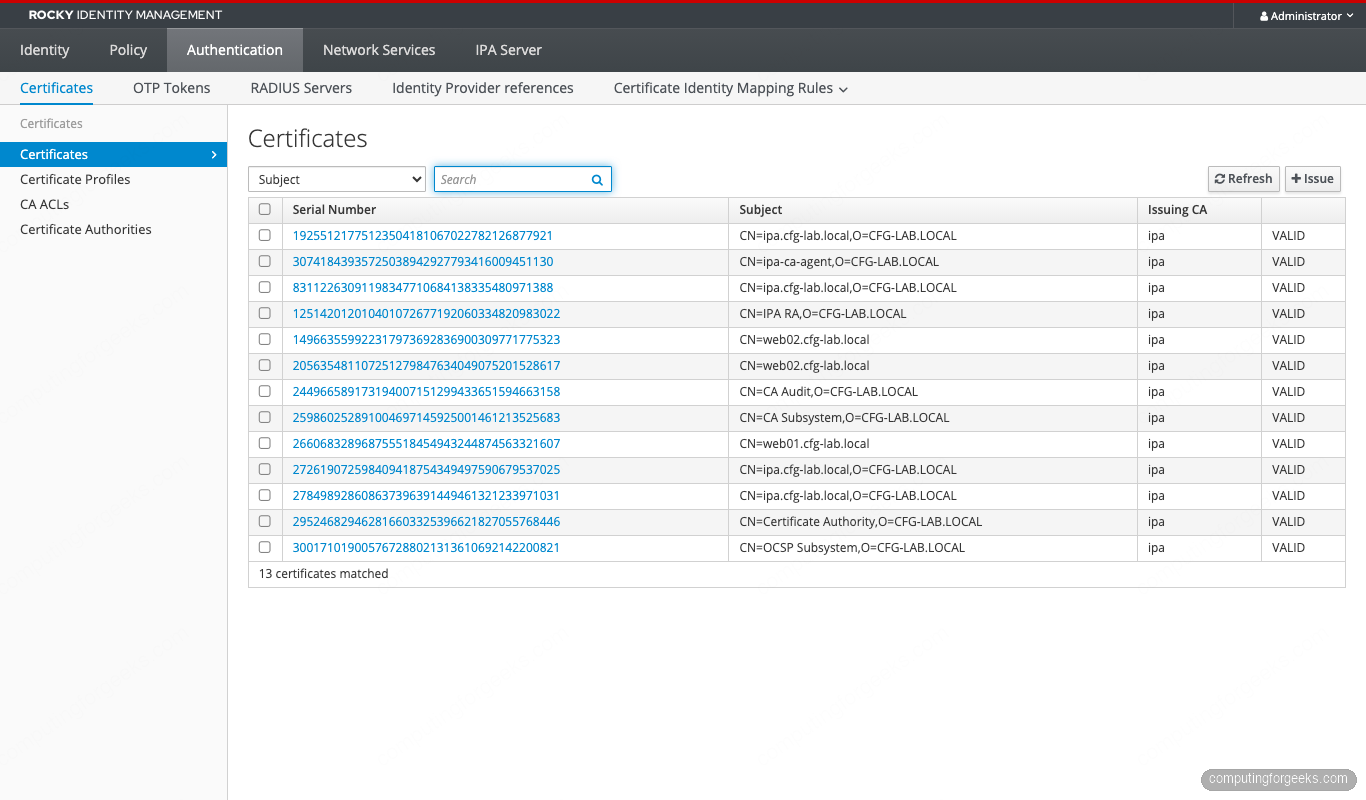Click the Refresh button
1366x800 pixels.
[1244, 179]
